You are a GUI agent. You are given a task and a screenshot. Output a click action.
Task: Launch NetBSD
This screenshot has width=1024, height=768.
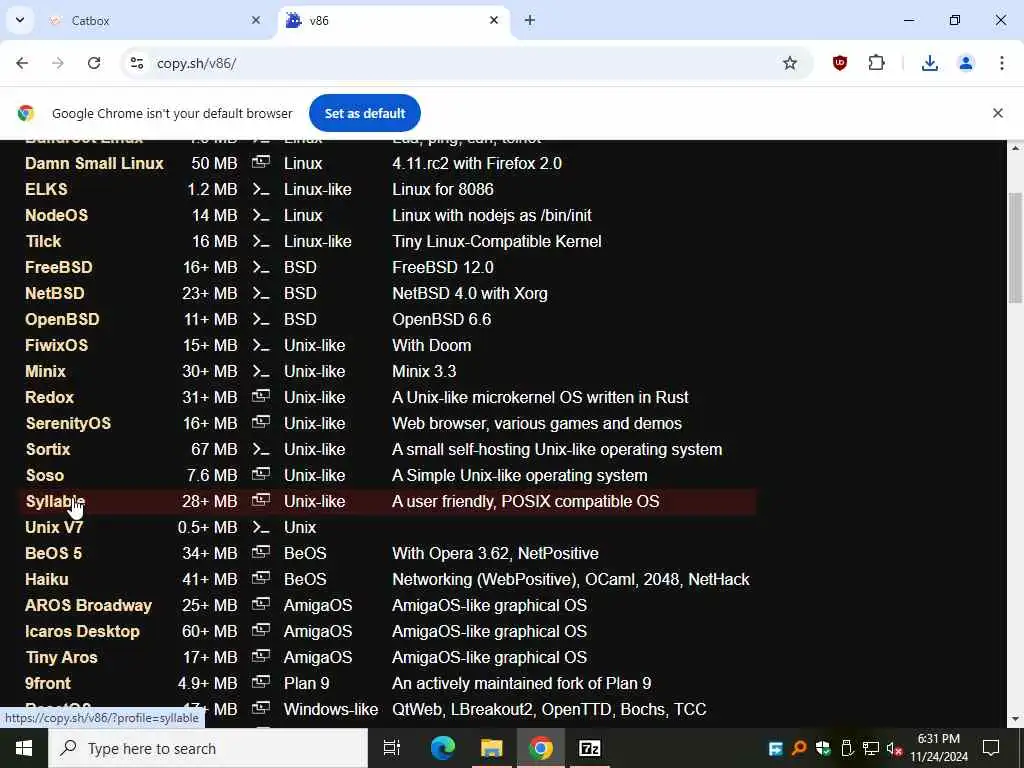pyautogui.click(x=55, y=293)
